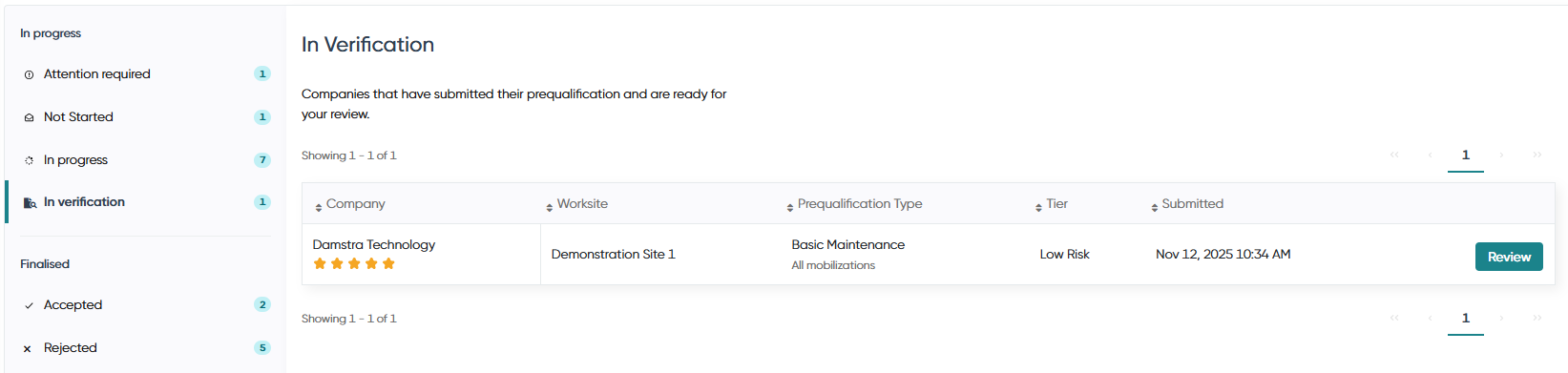The height and width of the screenshot is (373, 1568).
Task: Review Damstra Technology's prequalification
Action: 1509,257
